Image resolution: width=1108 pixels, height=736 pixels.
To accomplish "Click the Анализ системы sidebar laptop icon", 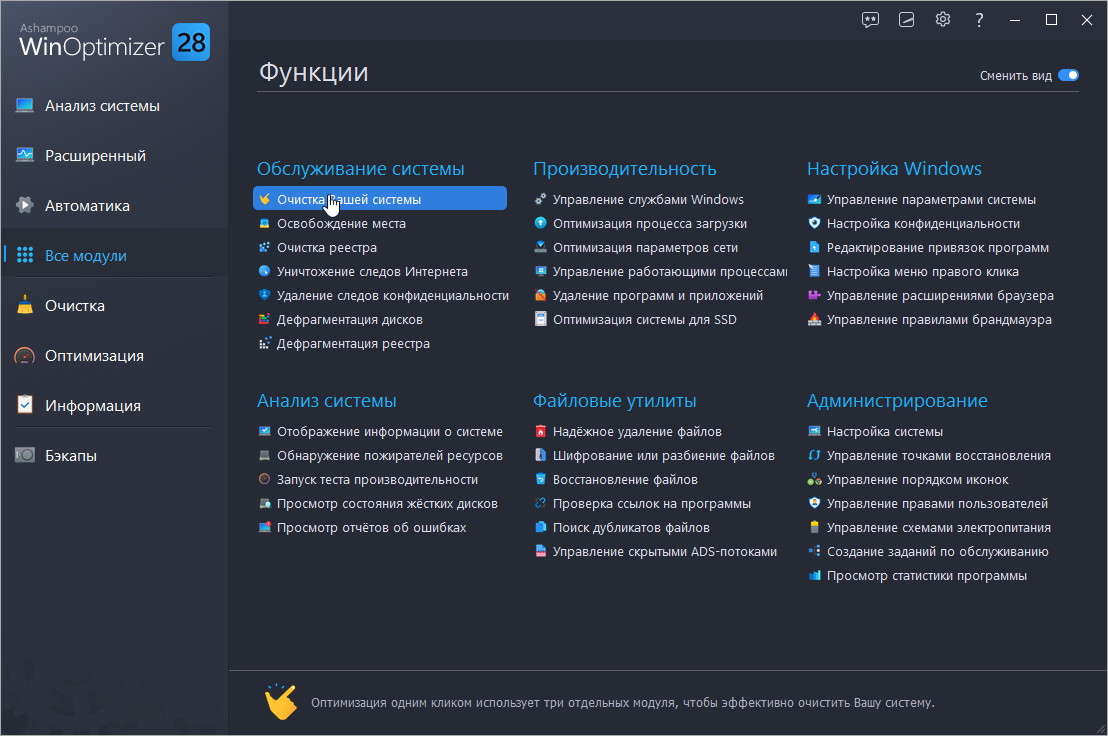I will point(25,105).
